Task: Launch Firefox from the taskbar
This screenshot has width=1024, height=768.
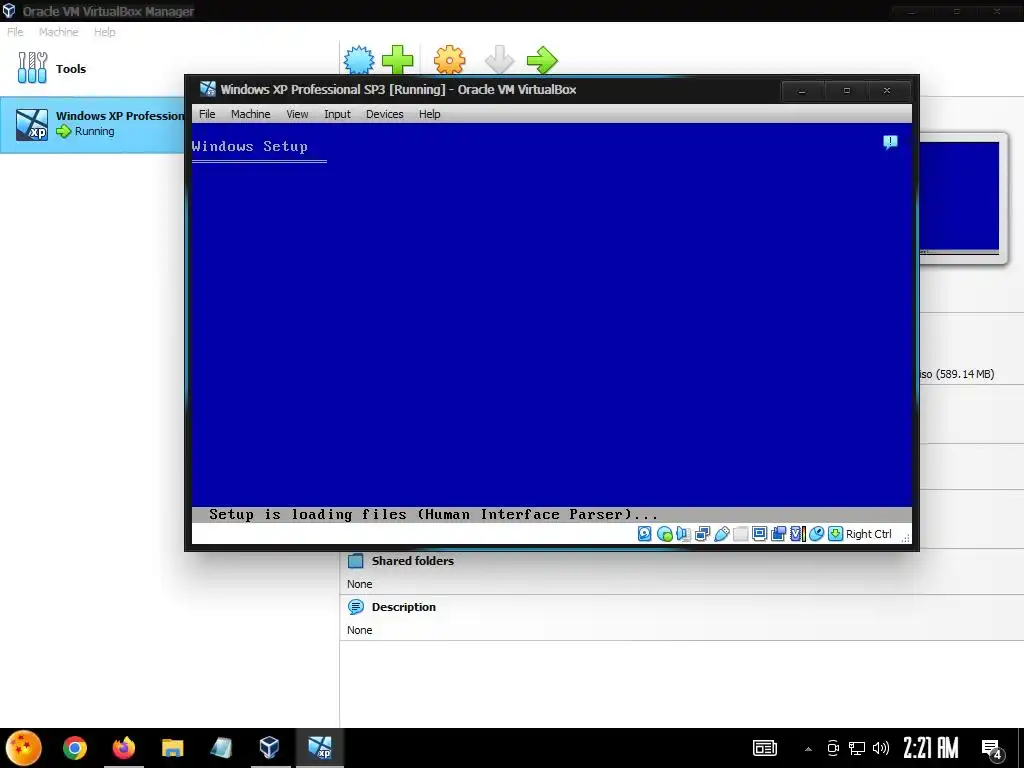Action: click(x=123, y=748)
